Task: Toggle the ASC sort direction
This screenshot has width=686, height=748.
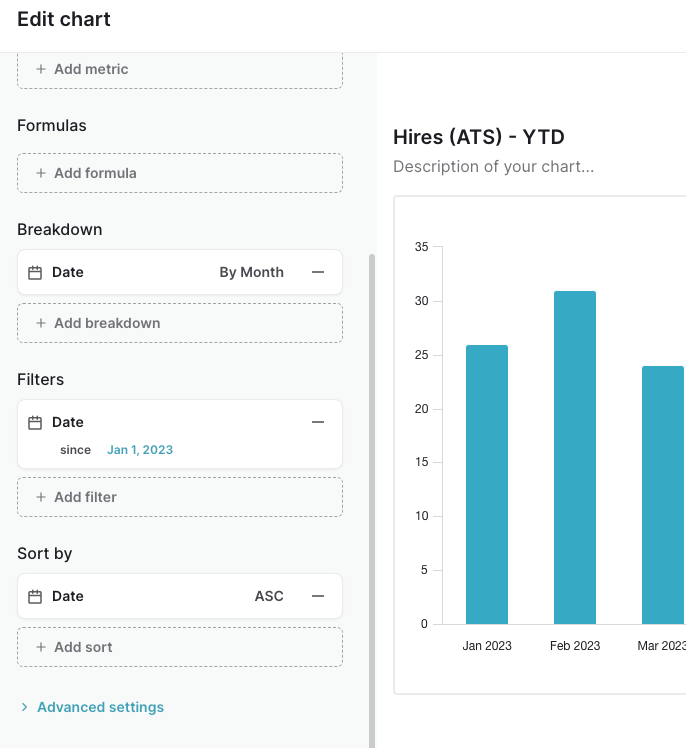Action: point(269,596)
